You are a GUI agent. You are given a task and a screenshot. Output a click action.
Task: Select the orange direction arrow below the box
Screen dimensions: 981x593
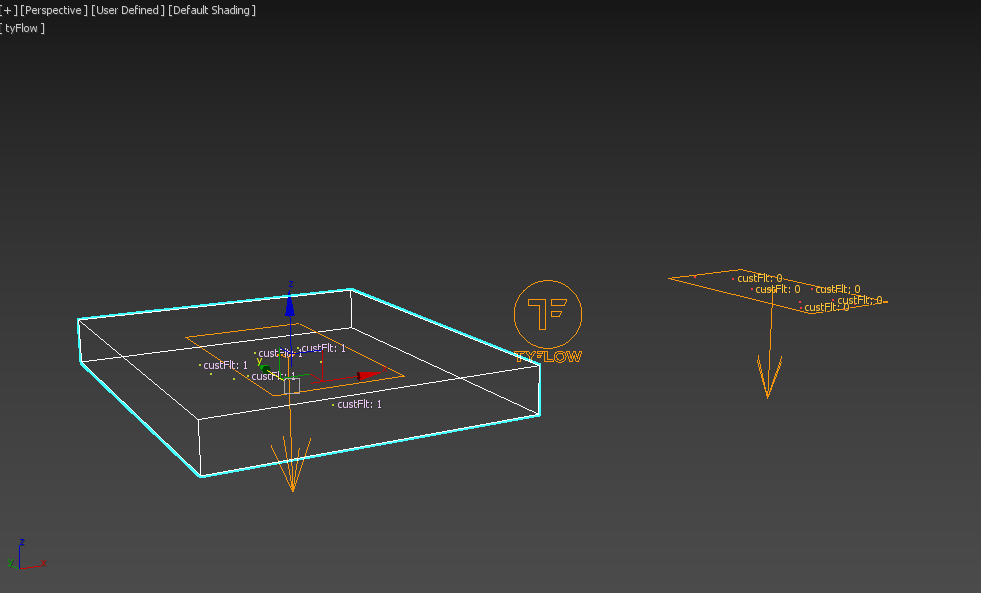pos(292,468)
